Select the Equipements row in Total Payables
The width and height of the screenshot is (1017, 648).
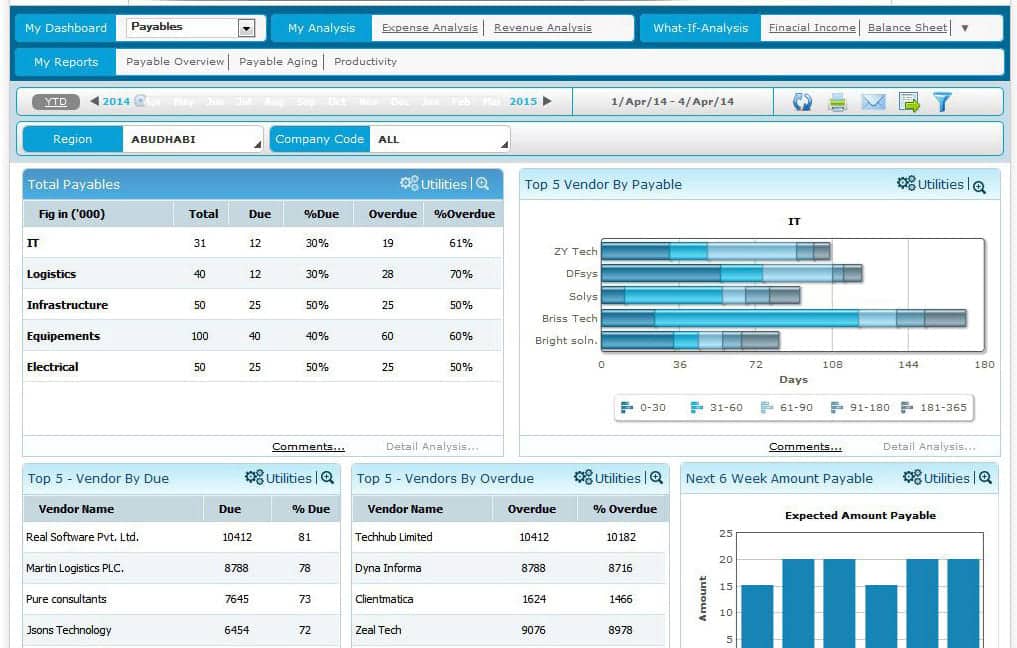click(x=263, y=336)
